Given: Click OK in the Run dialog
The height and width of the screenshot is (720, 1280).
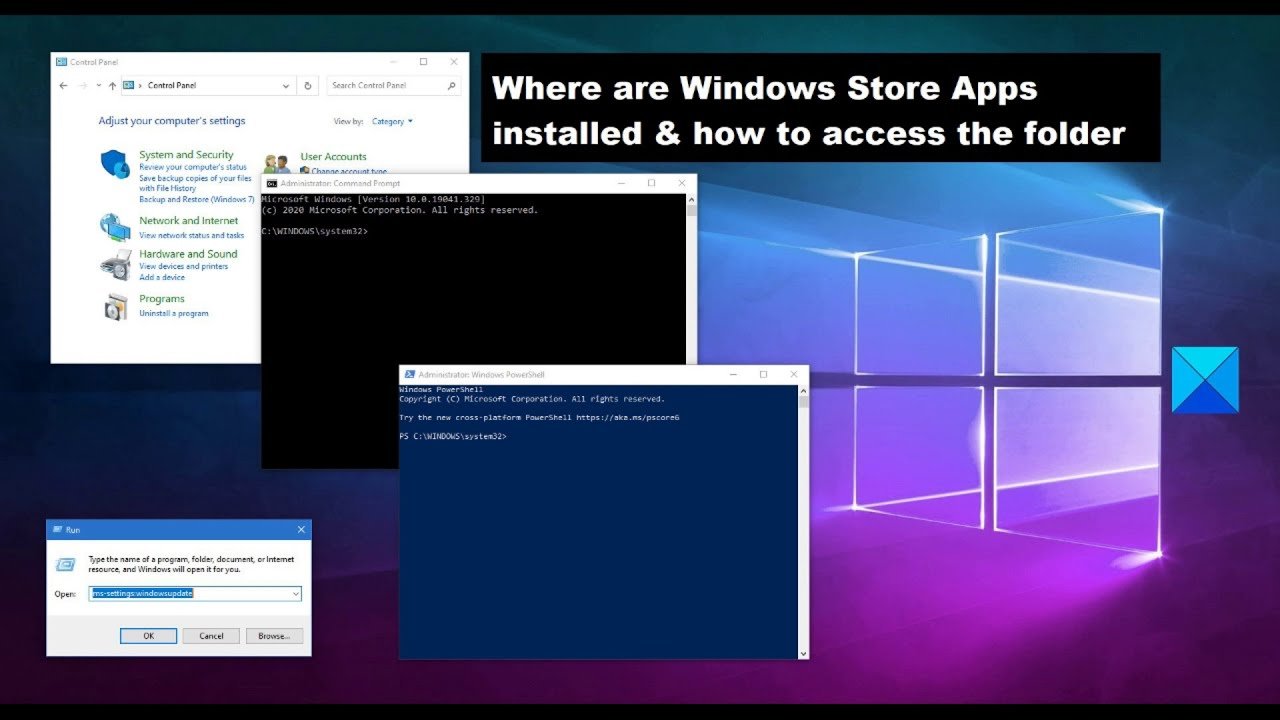Looking at the screenshot, I should tap(148, 636).
